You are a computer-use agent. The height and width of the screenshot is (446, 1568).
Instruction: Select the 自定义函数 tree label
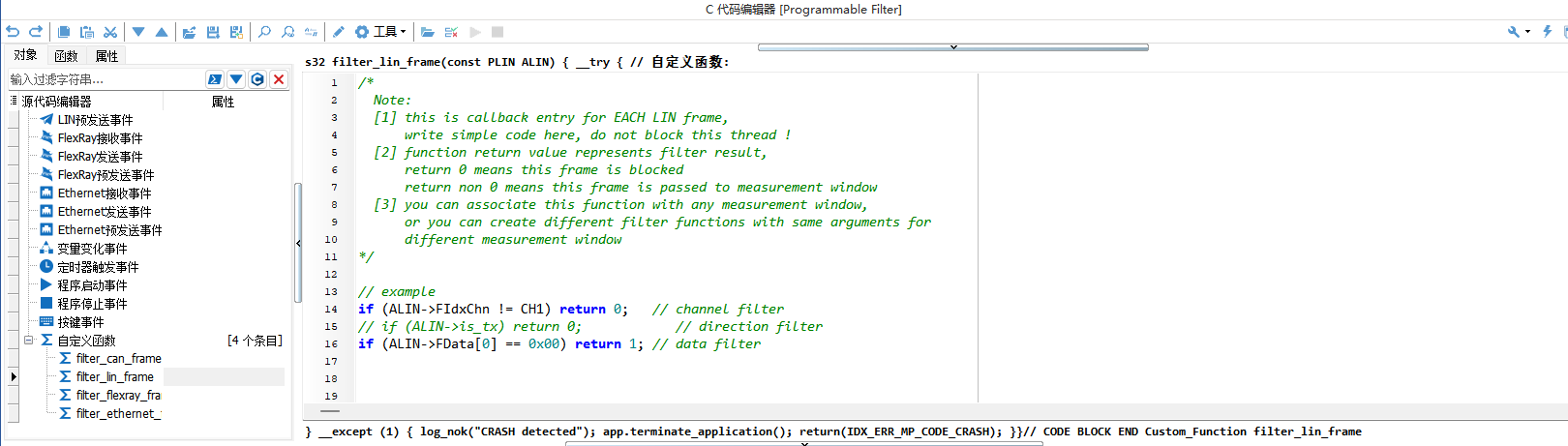coord(86,341)
